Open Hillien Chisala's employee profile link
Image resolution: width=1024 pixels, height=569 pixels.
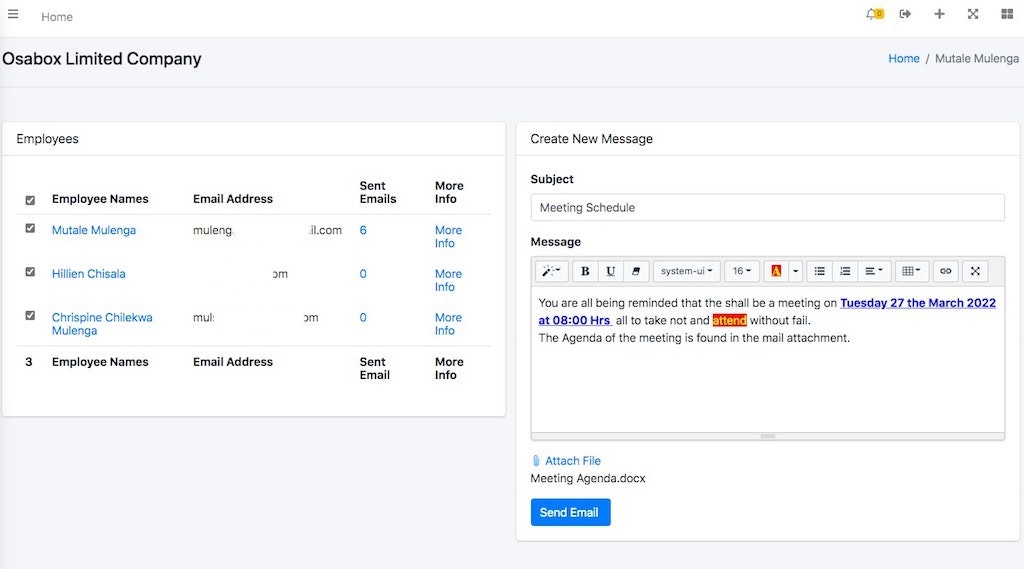(89, 274)
